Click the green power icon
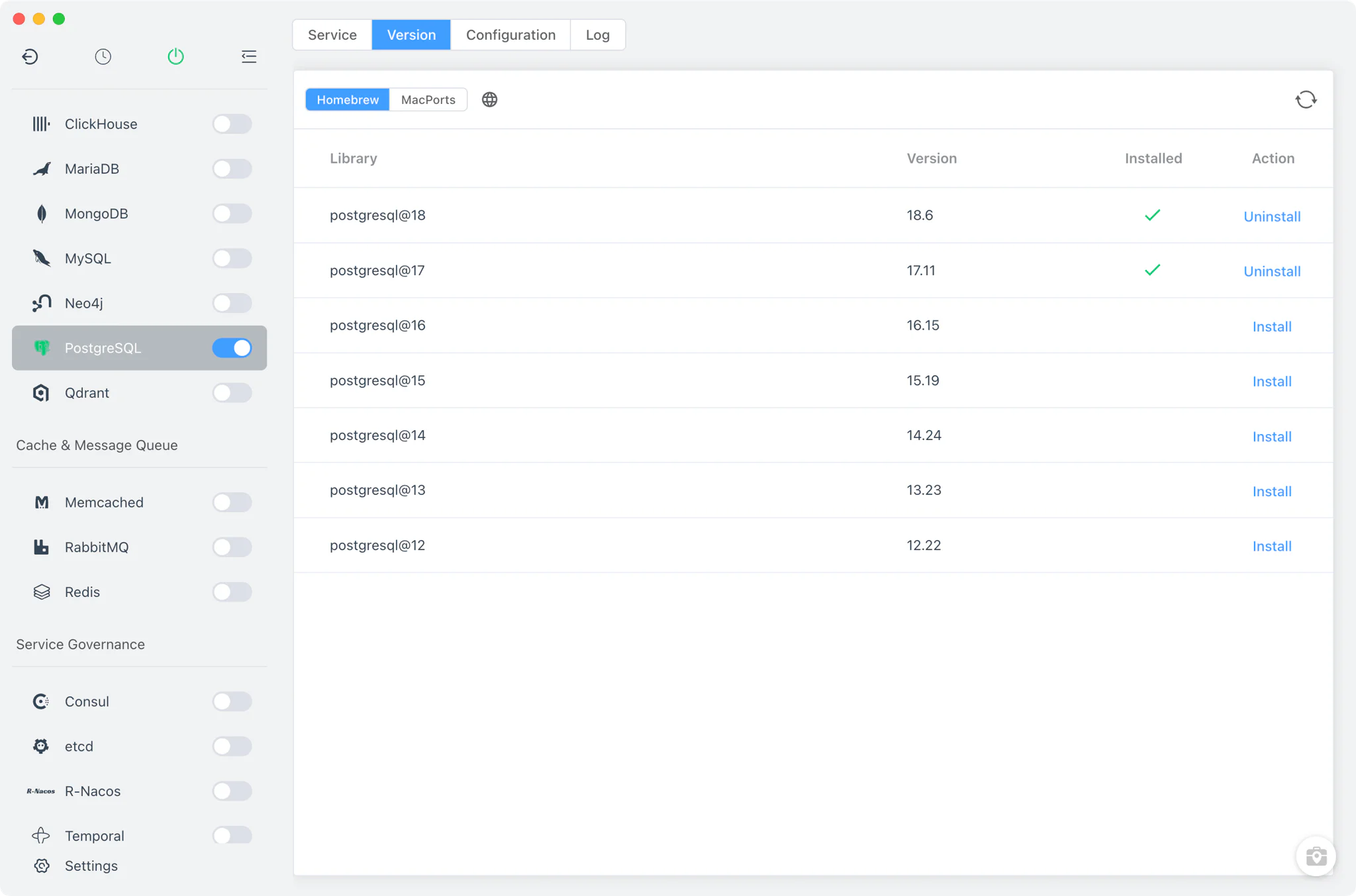 click(175, 57)
